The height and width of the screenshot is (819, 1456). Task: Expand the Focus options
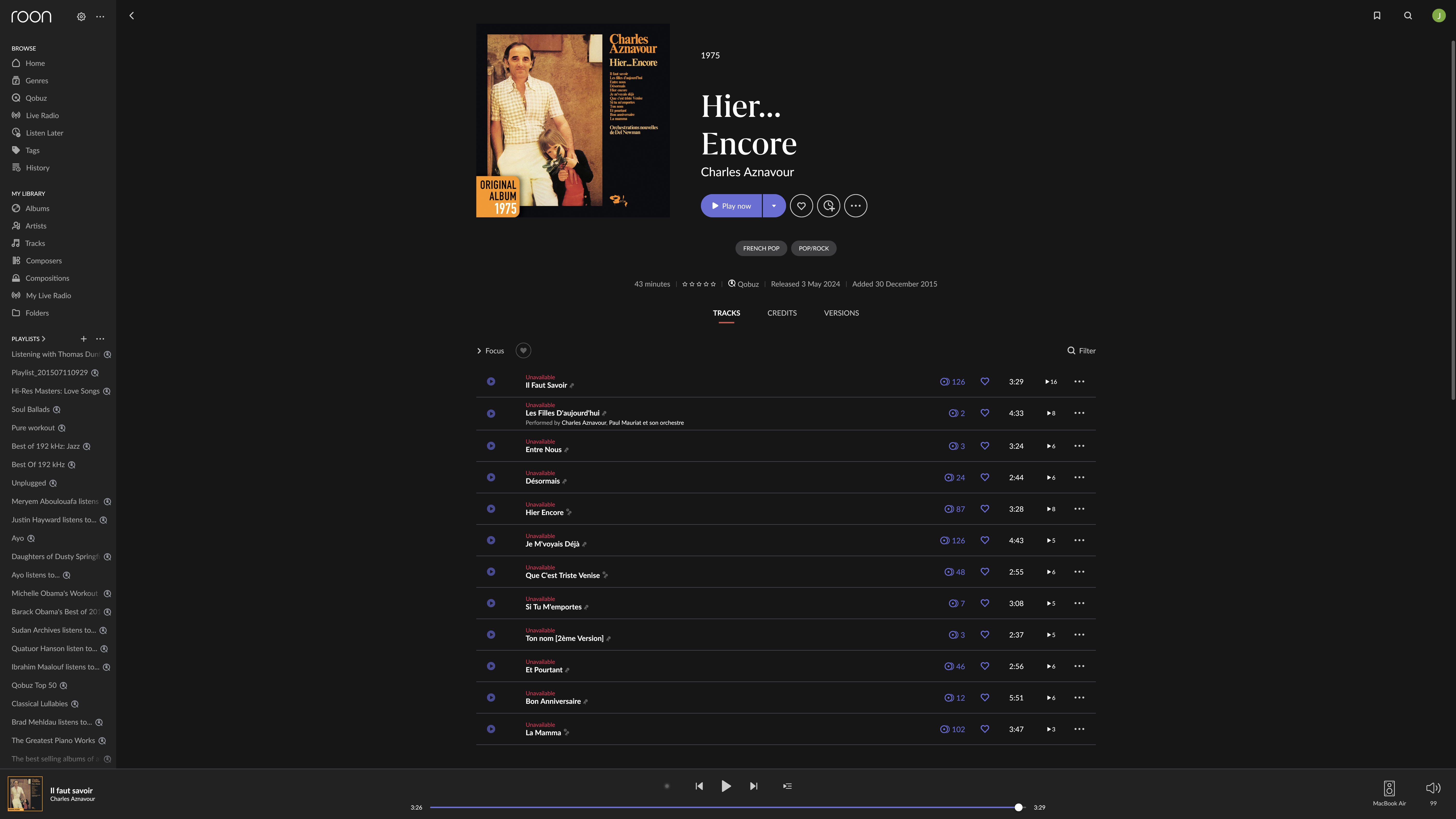pyautogui.click(x=491, y=350)
